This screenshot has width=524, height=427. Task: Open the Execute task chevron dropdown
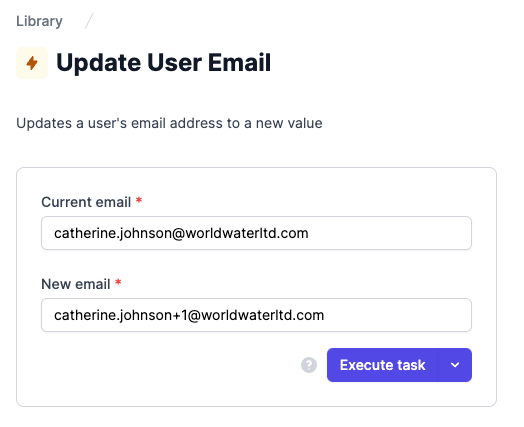click(x=455, y=365)
